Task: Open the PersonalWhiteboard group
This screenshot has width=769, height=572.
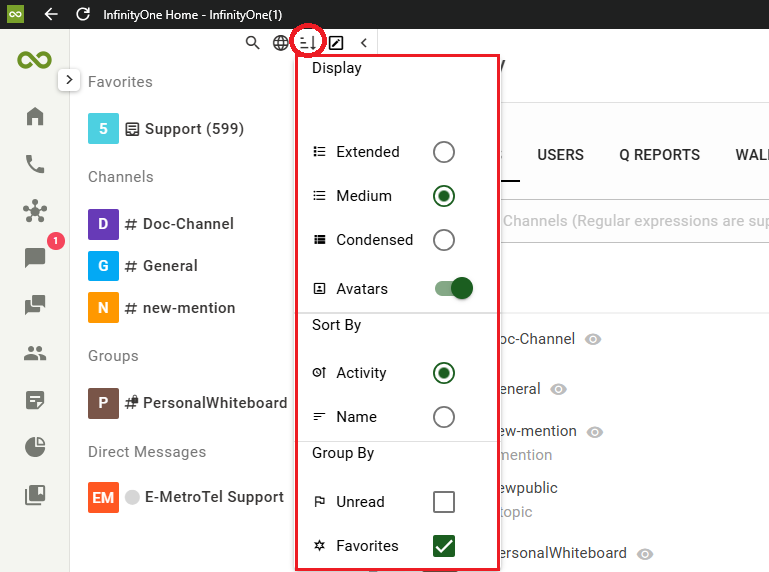Action: [x=189, y=403]
